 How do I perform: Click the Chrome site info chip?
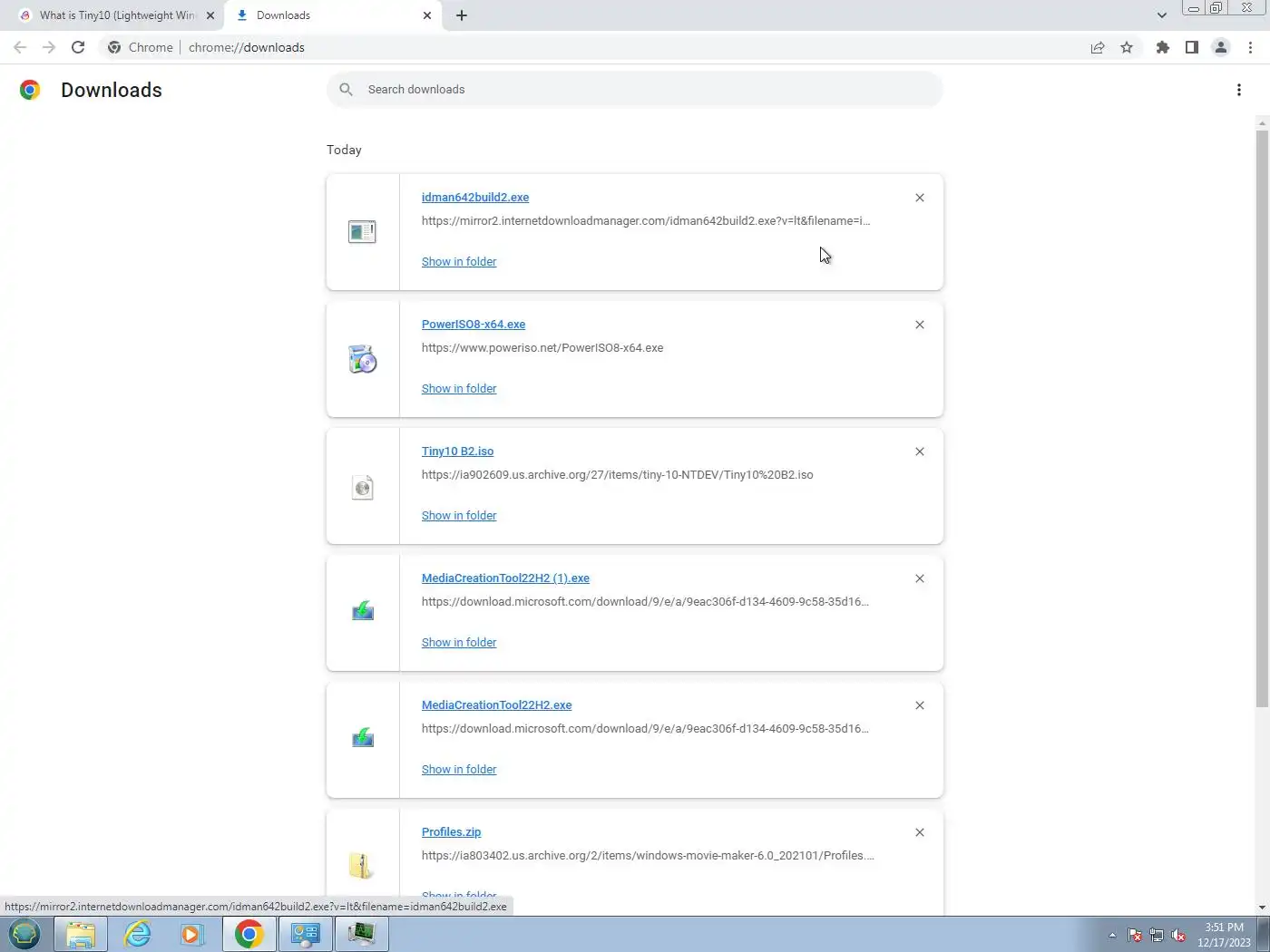point(141,47)
